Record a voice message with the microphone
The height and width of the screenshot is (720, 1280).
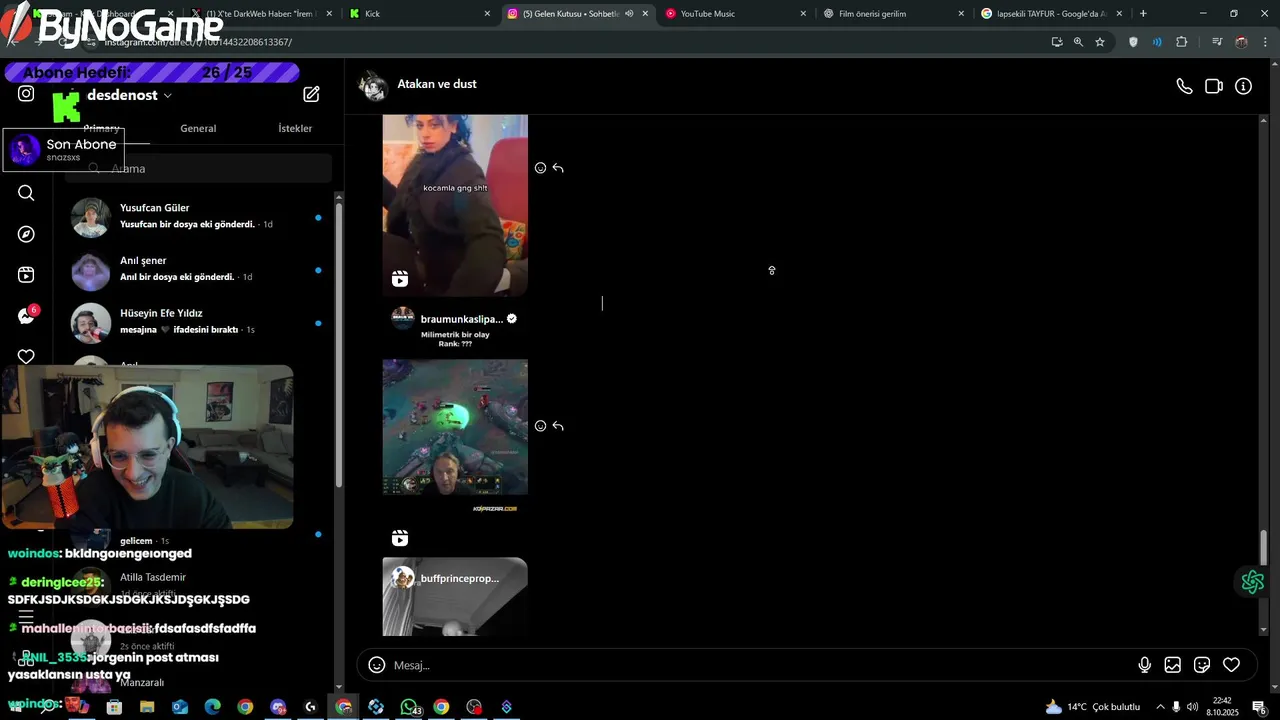tap(1145, 665)
